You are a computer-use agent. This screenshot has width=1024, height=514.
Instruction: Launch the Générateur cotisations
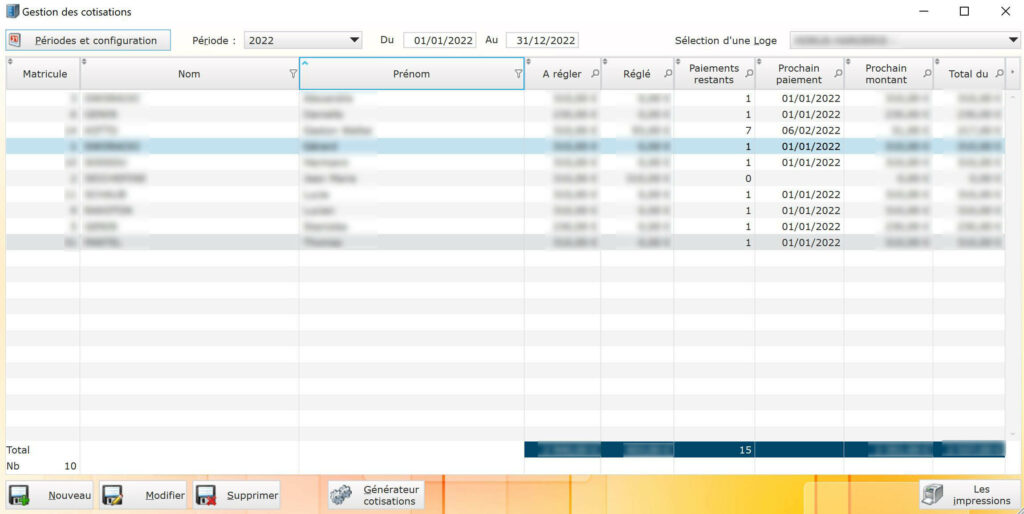376,495
